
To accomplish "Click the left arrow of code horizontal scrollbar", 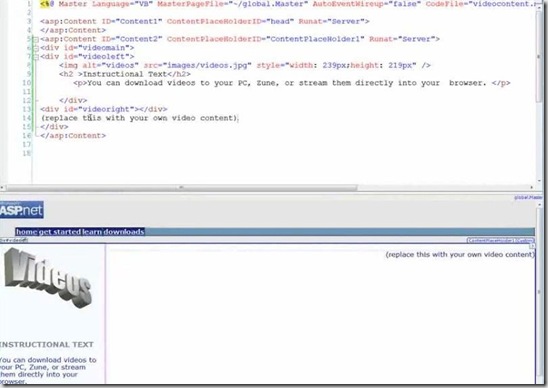I will [x=2, y=188].
